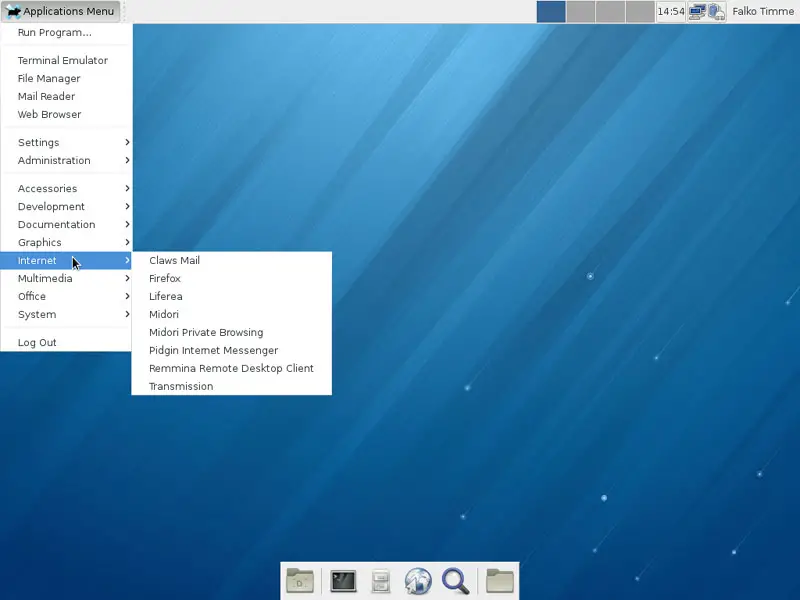Start Transmission from the Internet submenu
The image size is (800, 600).
click(232, 386)
